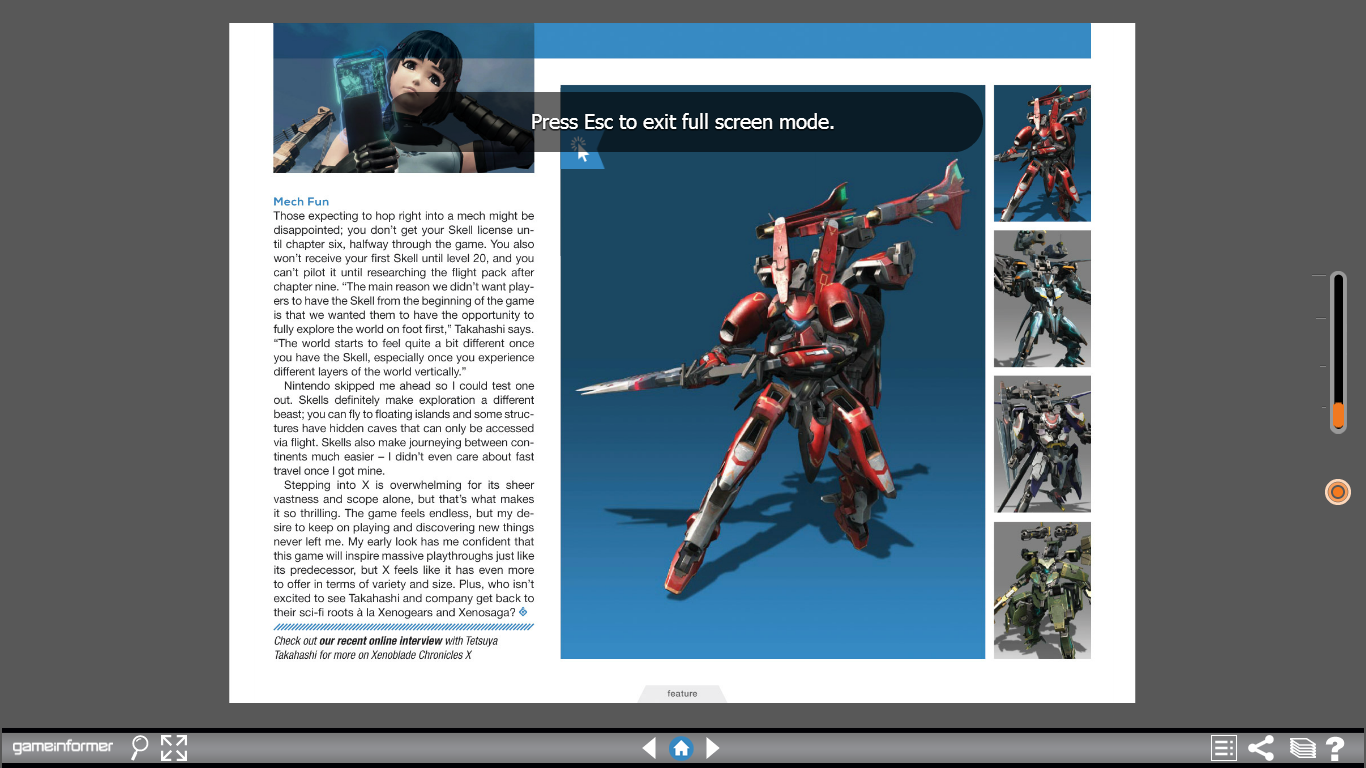Image resolution: width=1366 pixels, height=768 pixels.
Task: Open the share icon
Action: [x=1261, y=748]
